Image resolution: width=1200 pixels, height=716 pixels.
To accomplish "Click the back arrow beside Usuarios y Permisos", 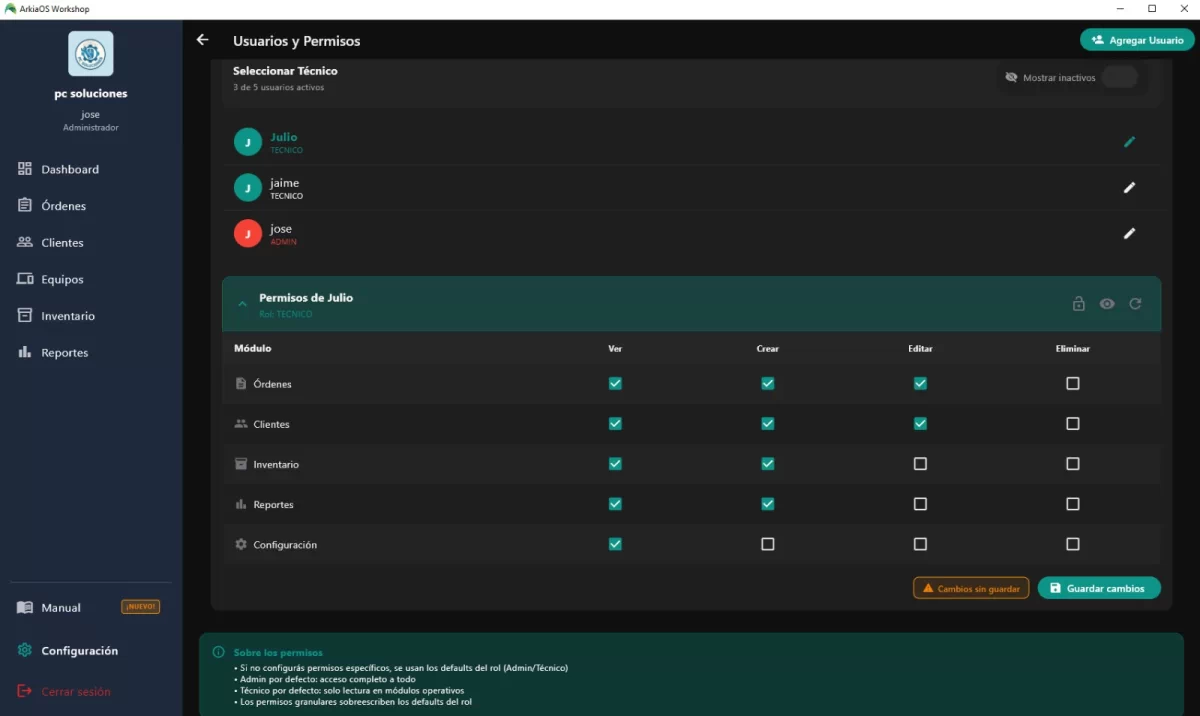I will [203, 40].
